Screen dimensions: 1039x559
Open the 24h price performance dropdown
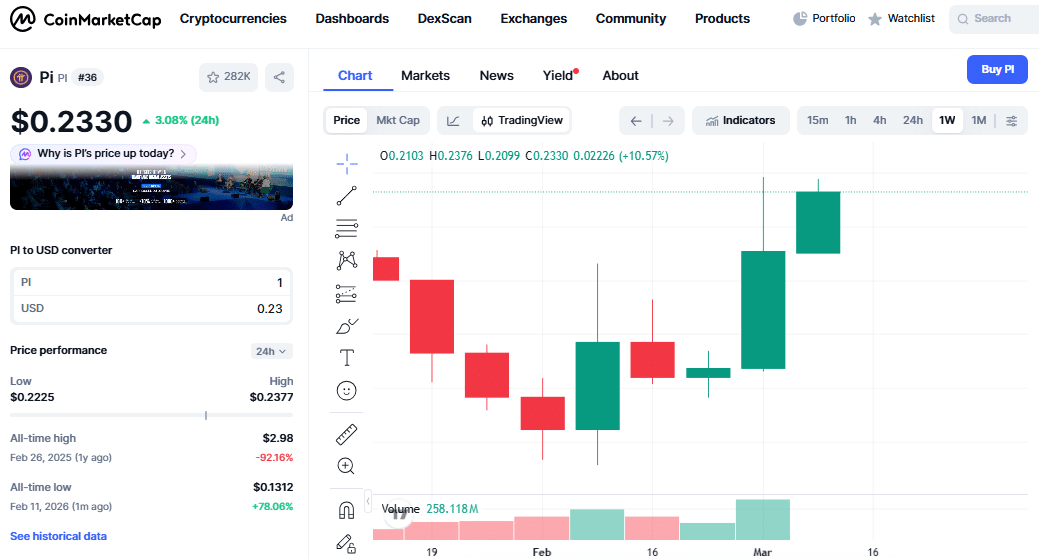coord(271,352)
